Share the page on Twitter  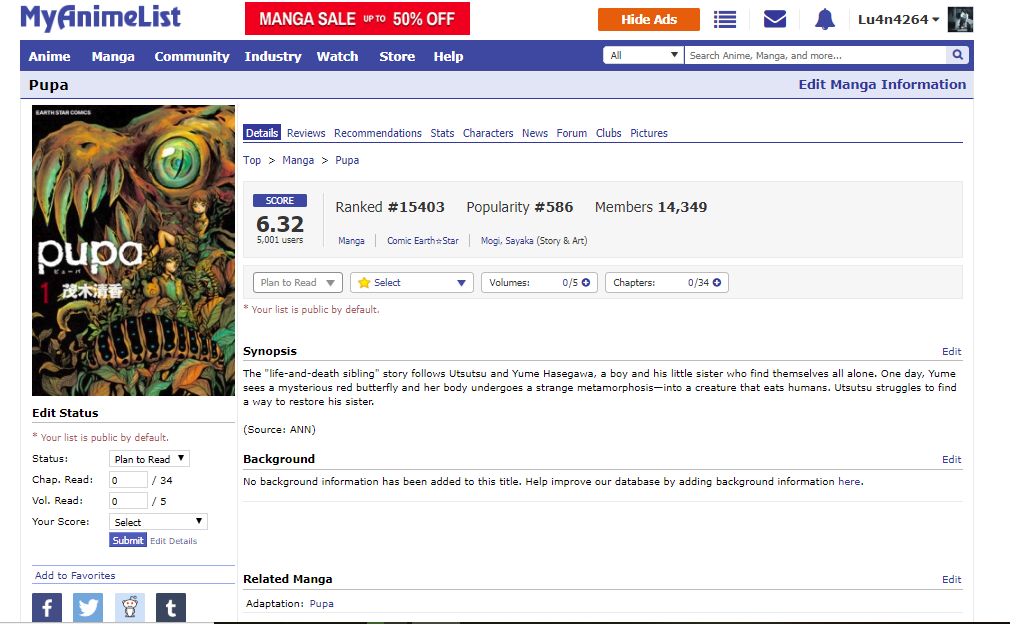click(88, 607)
